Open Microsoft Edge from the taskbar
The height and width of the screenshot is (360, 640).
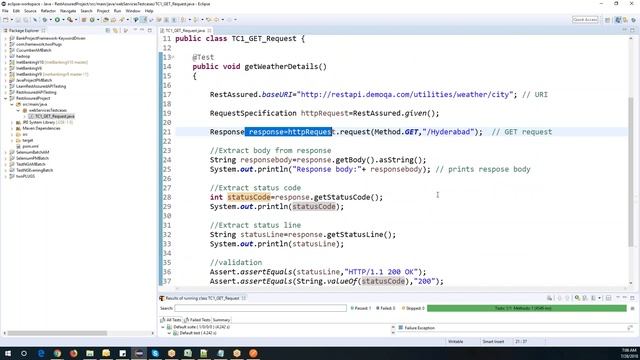click(x=41, y=353)
